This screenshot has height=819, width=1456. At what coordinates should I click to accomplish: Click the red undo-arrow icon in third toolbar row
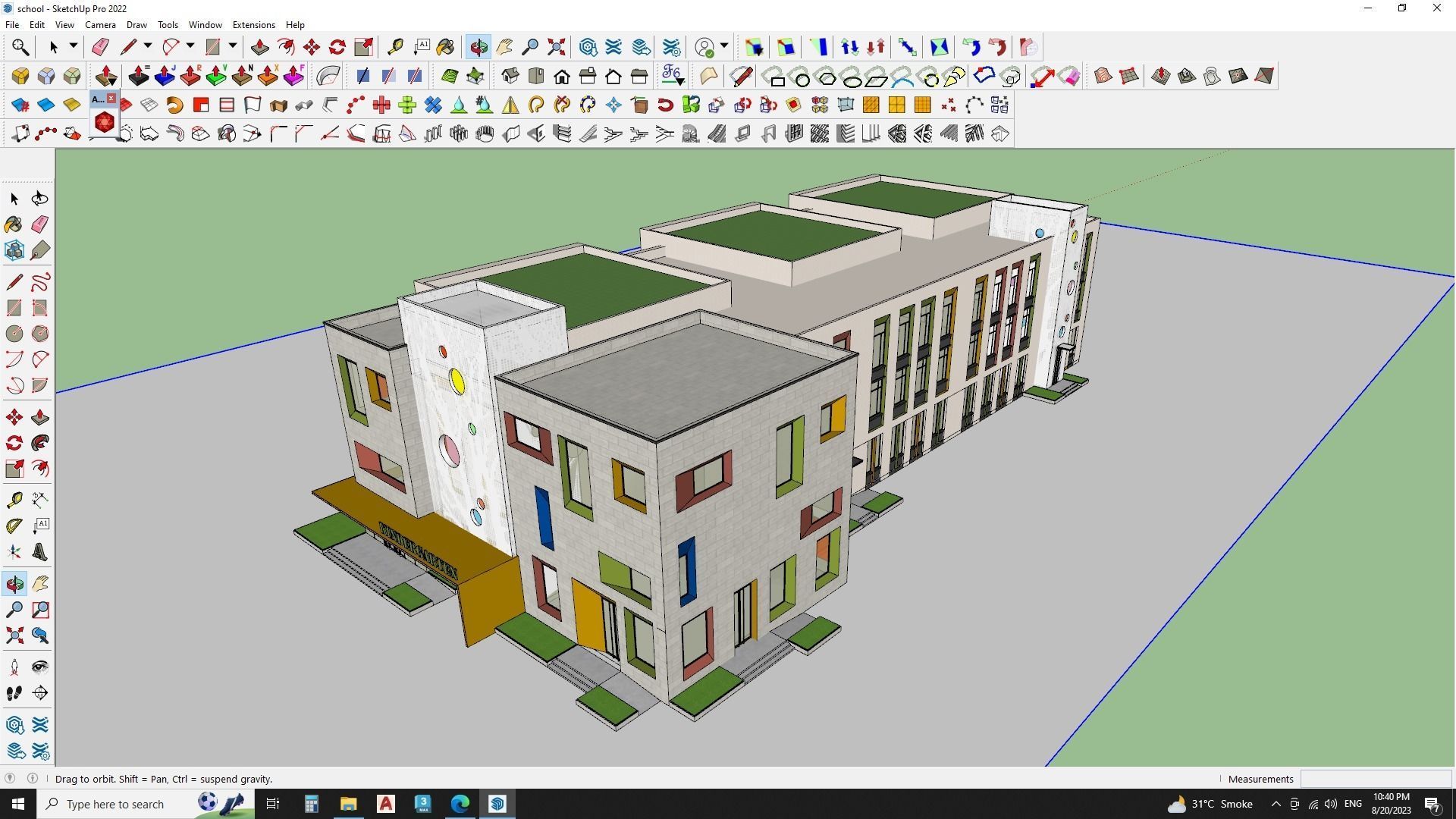pyautogui.click(x=665, y=105)
